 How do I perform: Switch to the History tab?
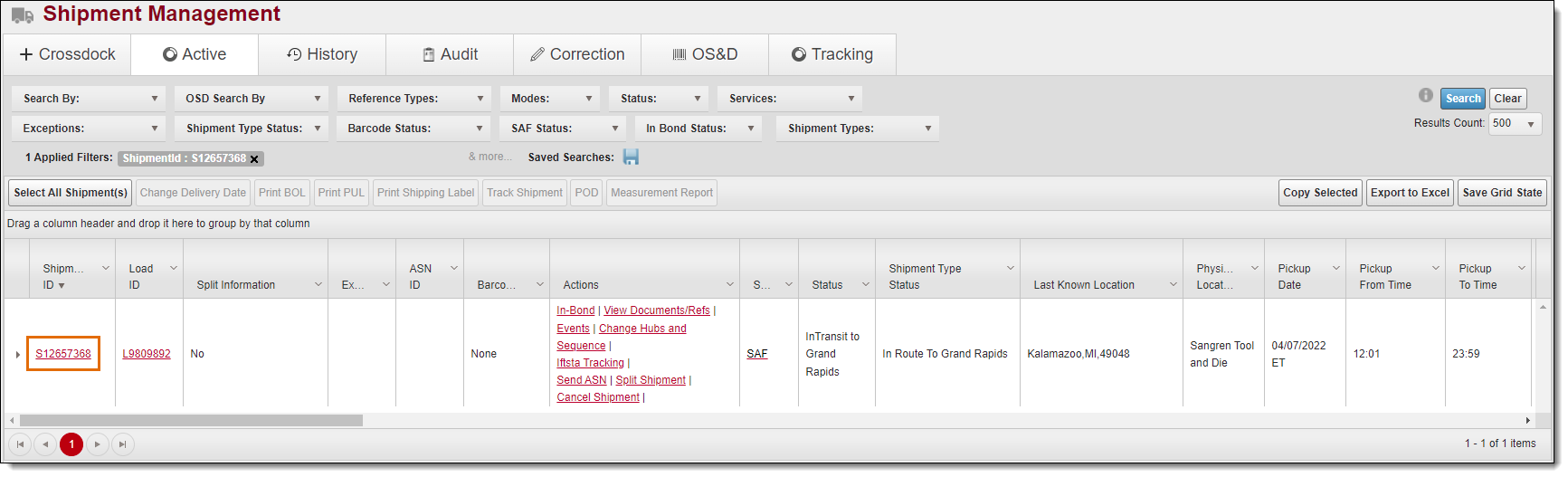click(x=322, y=54)
